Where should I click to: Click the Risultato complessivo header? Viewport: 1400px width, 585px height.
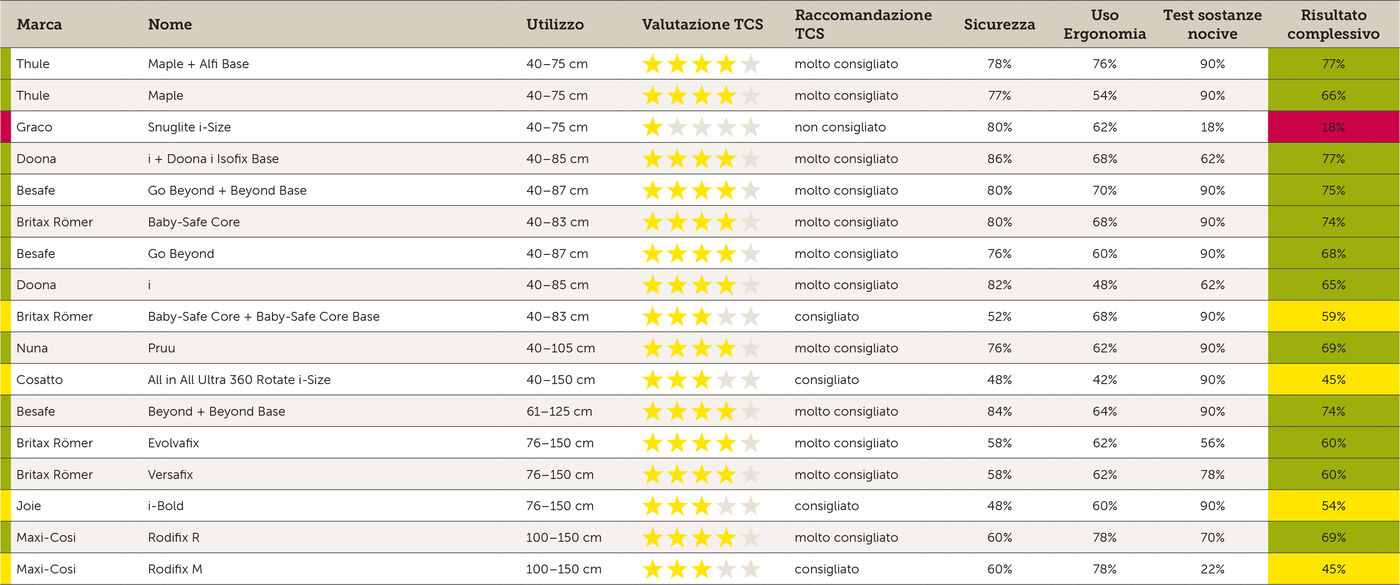[x=1333, y=24]
